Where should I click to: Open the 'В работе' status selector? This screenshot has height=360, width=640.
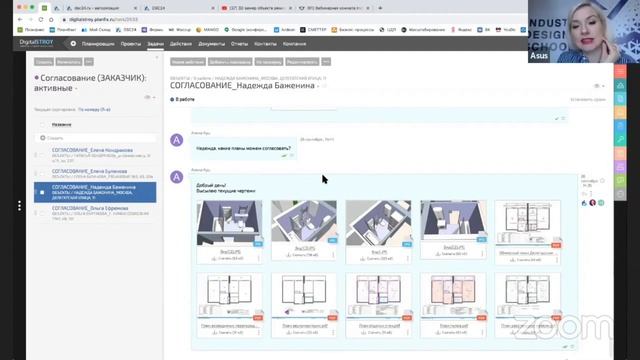[182, 99]
